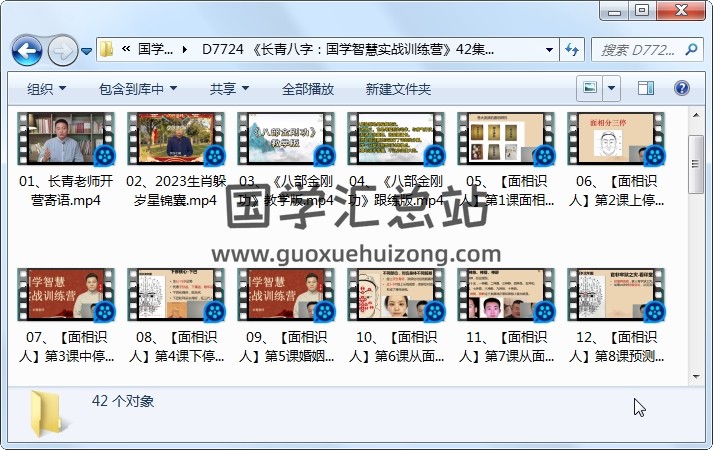The height and width of the screenshot is (450, 713).
Task: Open the 组织 menu
Action: [46, 89]
